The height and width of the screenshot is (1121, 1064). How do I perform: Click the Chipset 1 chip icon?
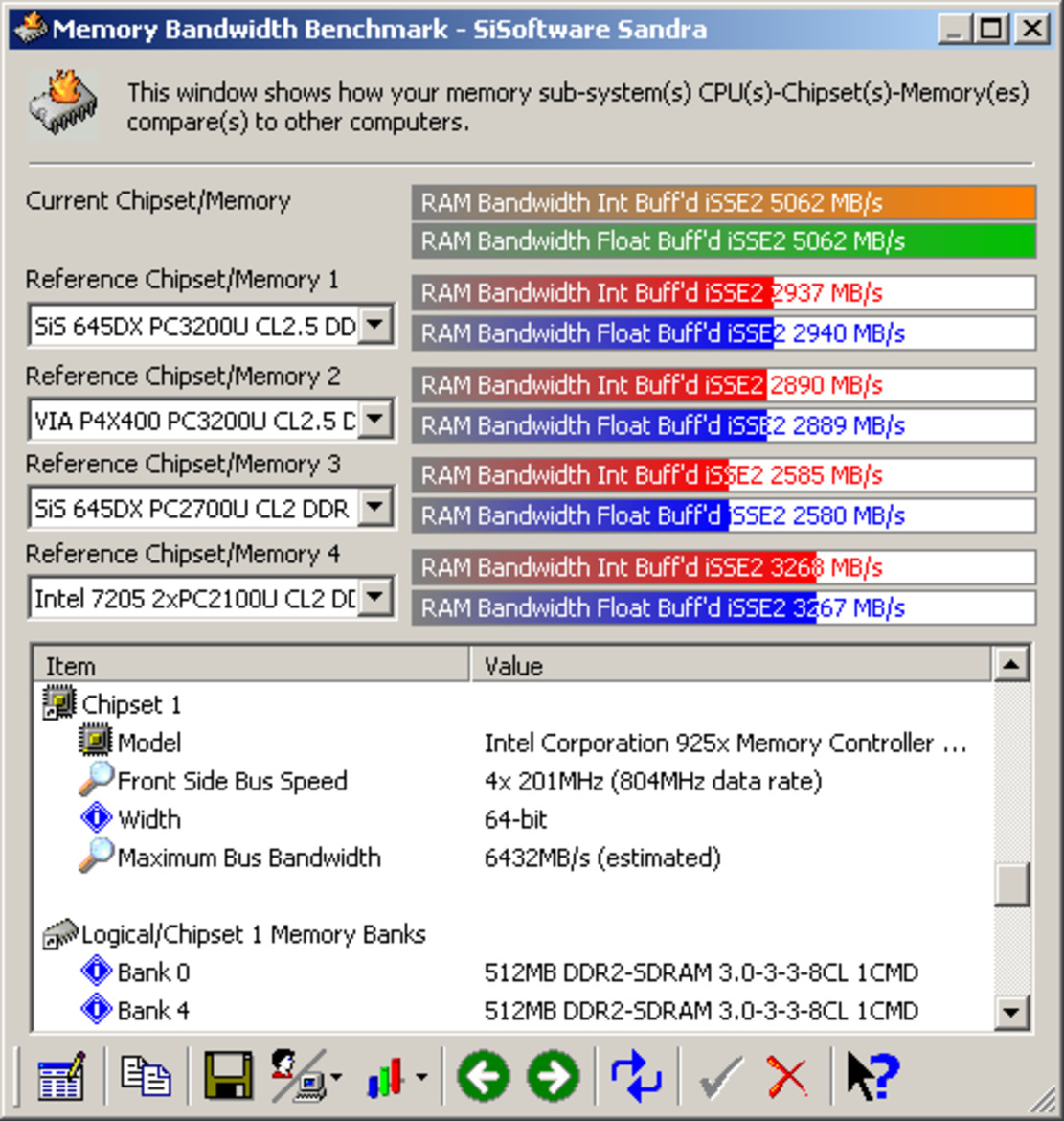tap(59, 702)
